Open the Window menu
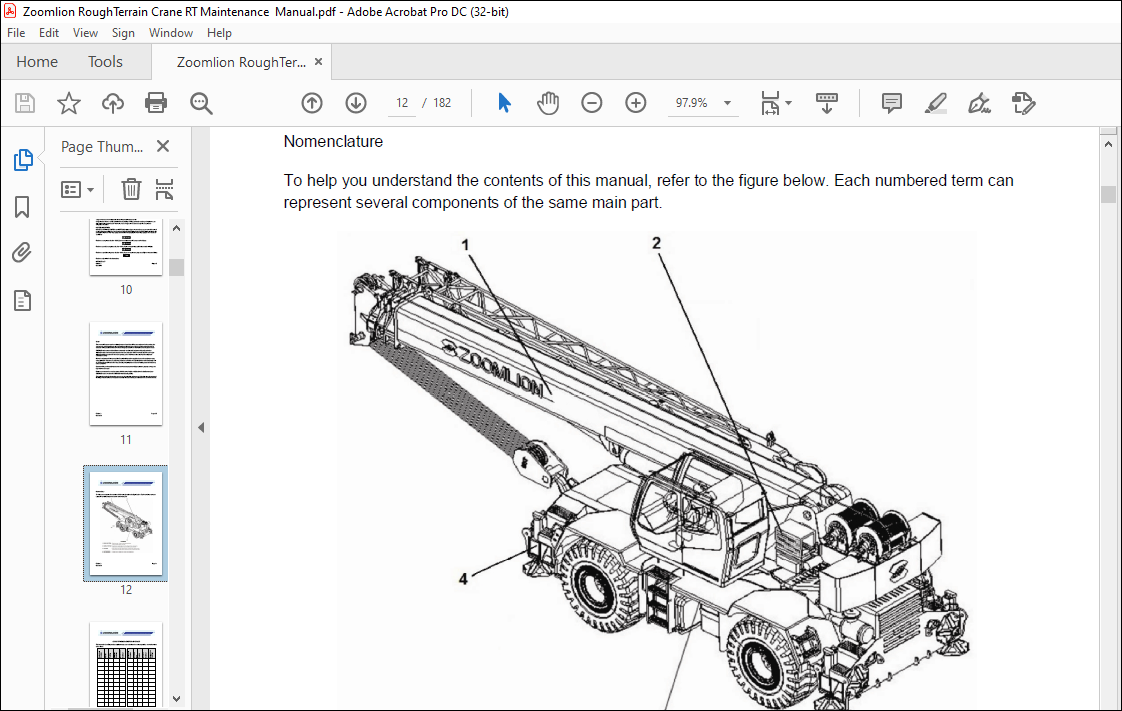The width and height of the screenshot is (1122, 711). (170, 33)
